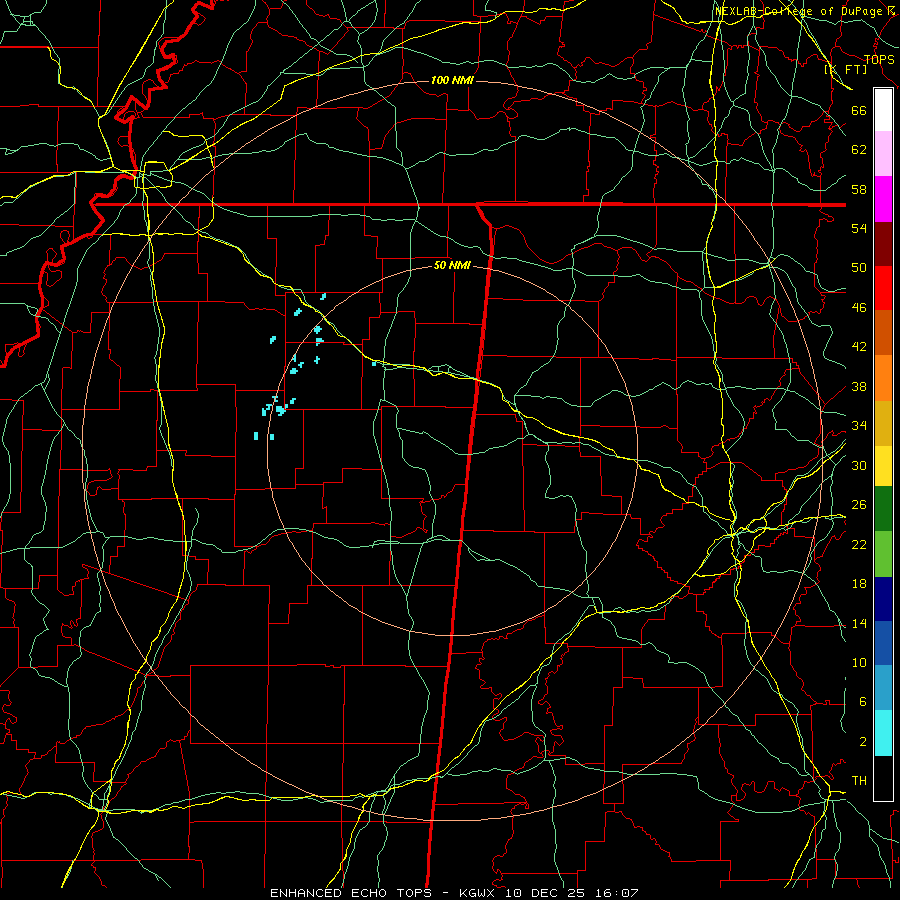Click the 50 NMI range ring label

point(452,265)
